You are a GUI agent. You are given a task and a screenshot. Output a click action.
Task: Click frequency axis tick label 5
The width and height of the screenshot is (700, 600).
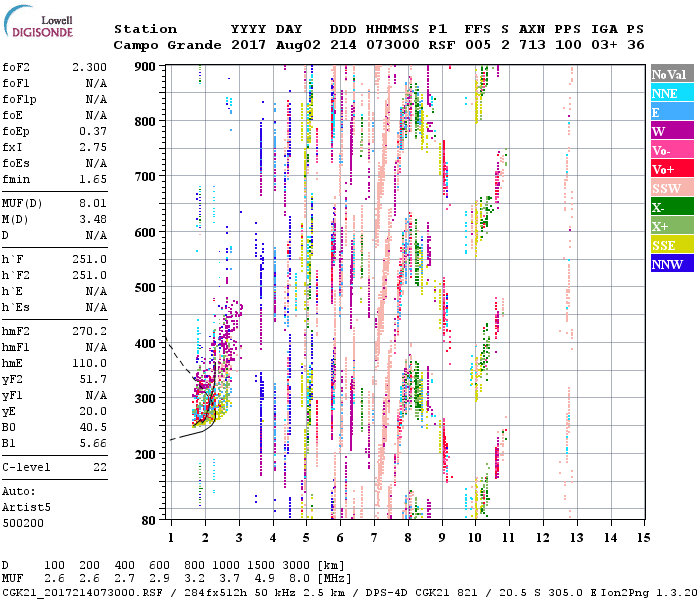click(306, 538)
